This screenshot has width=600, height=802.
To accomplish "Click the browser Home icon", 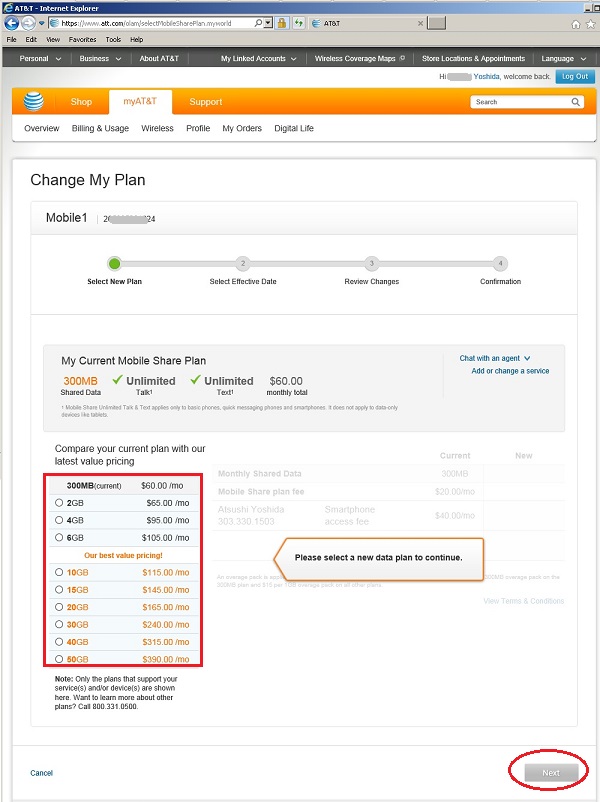I will (x=576, y=24).
